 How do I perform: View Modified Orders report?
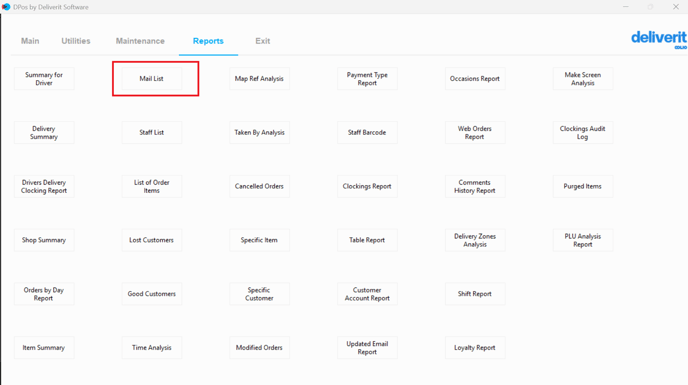click(x=259, y=348)
